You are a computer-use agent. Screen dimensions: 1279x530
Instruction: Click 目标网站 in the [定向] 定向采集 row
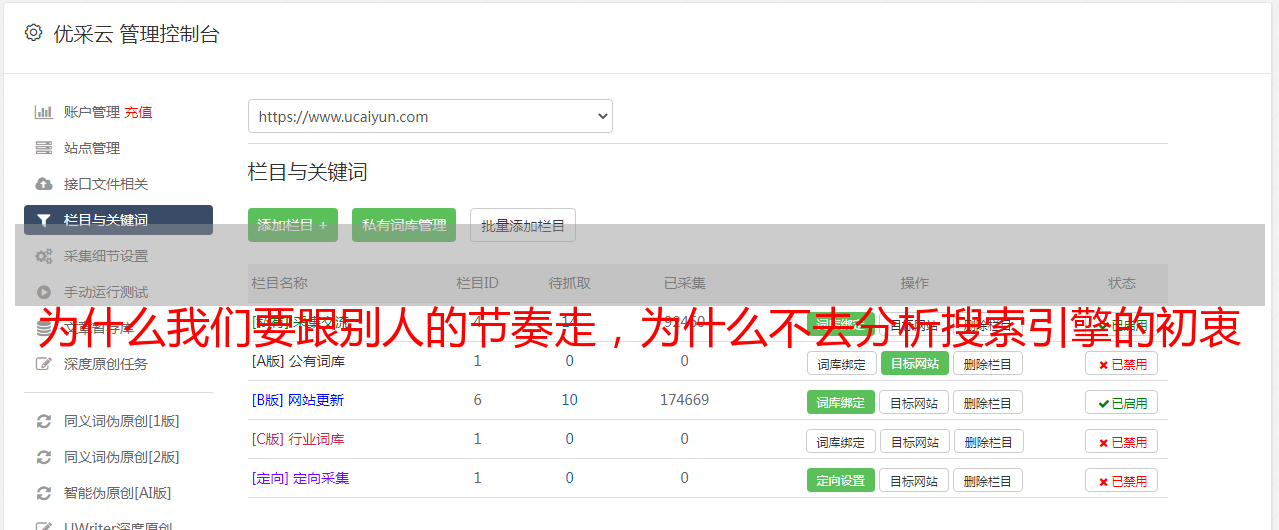(914, 480)
